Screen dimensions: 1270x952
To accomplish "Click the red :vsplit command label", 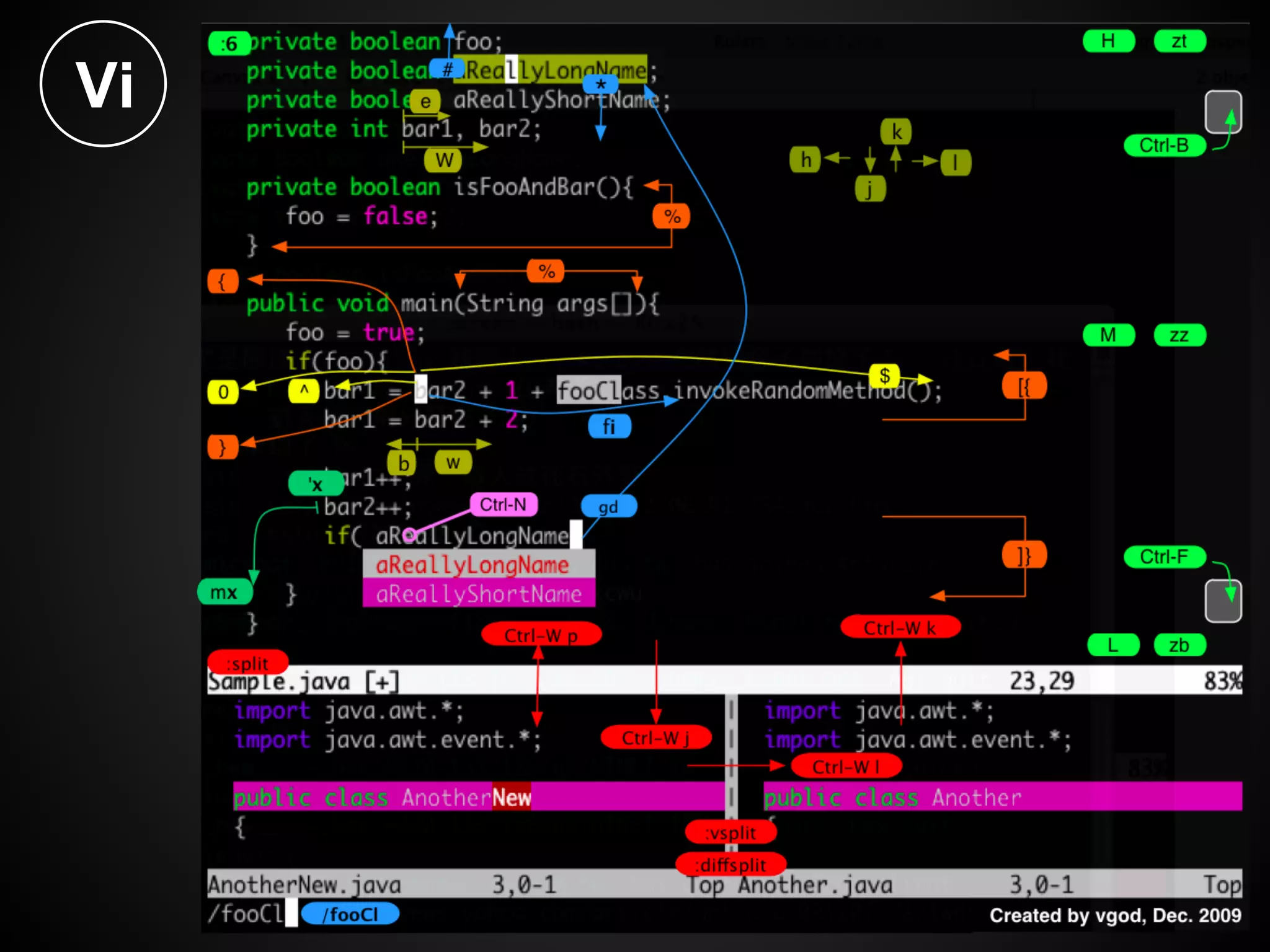I will tap(730, 832).
